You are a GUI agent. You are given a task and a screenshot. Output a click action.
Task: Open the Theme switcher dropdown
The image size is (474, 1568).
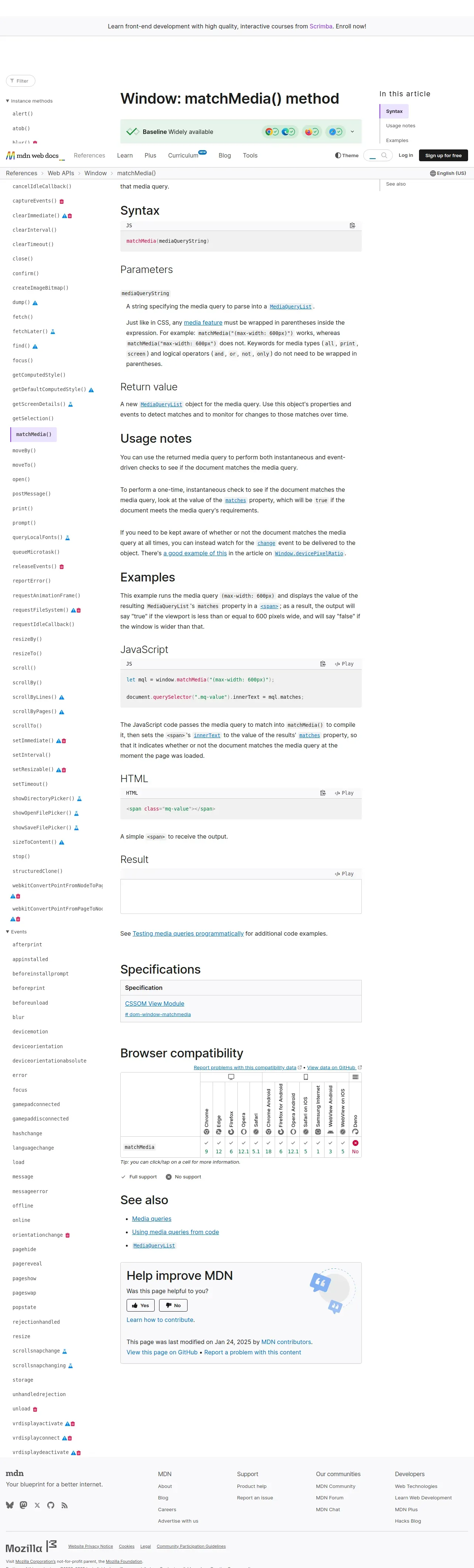point(347,155)
